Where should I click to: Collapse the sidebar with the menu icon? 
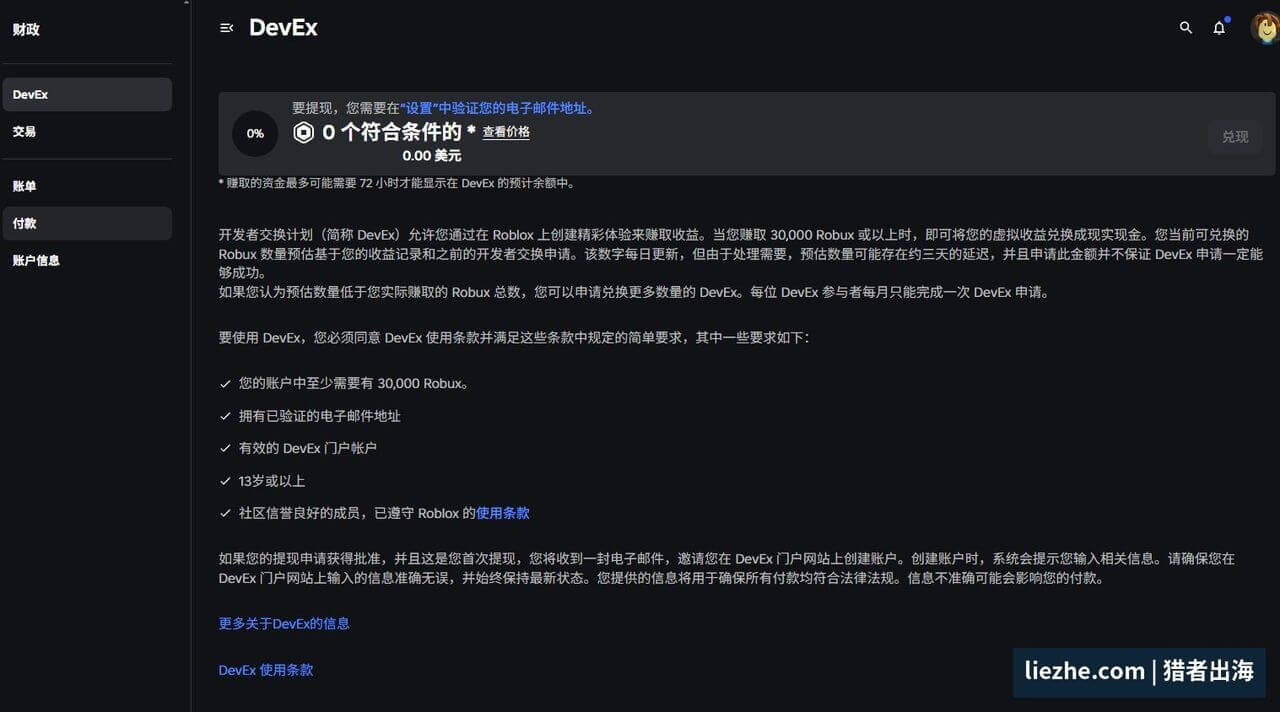(x=226, y=28)
